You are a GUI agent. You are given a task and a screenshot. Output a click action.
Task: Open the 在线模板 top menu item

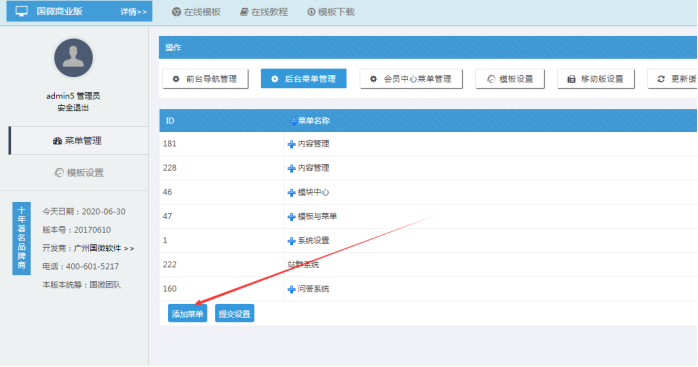(x=196, y=12)
